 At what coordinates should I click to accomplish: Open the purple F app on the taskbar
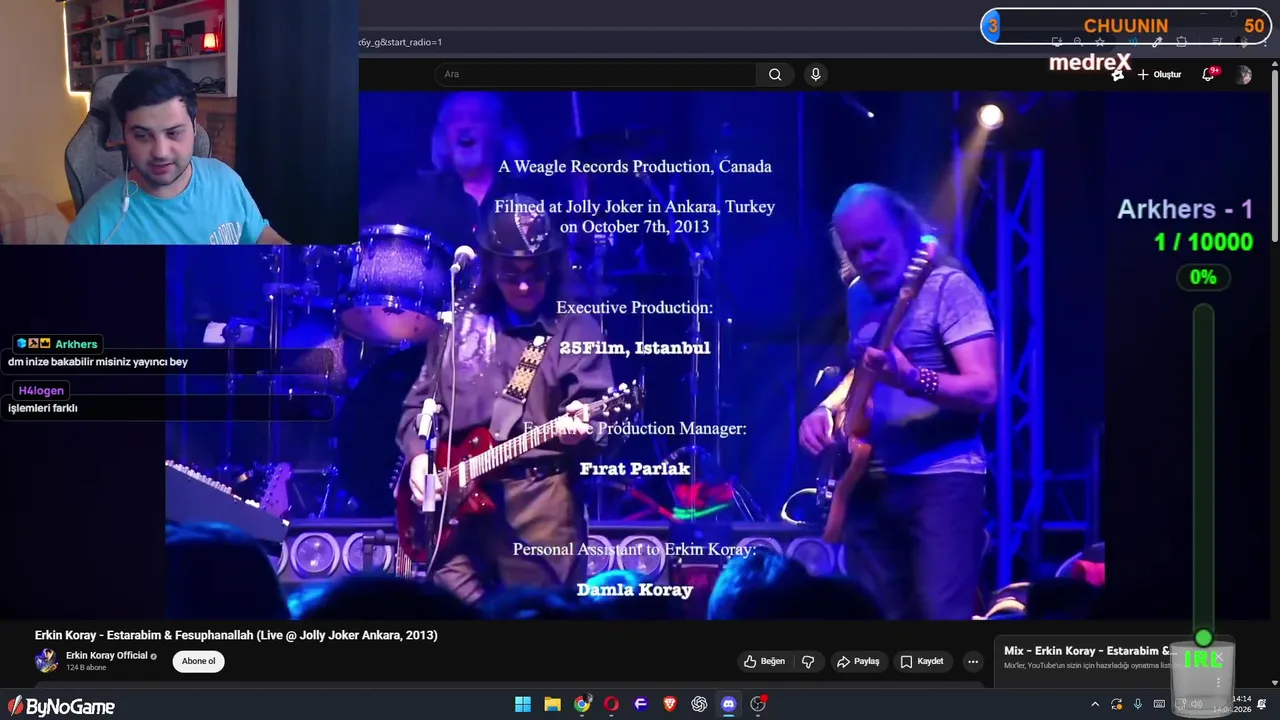(641, 704)
